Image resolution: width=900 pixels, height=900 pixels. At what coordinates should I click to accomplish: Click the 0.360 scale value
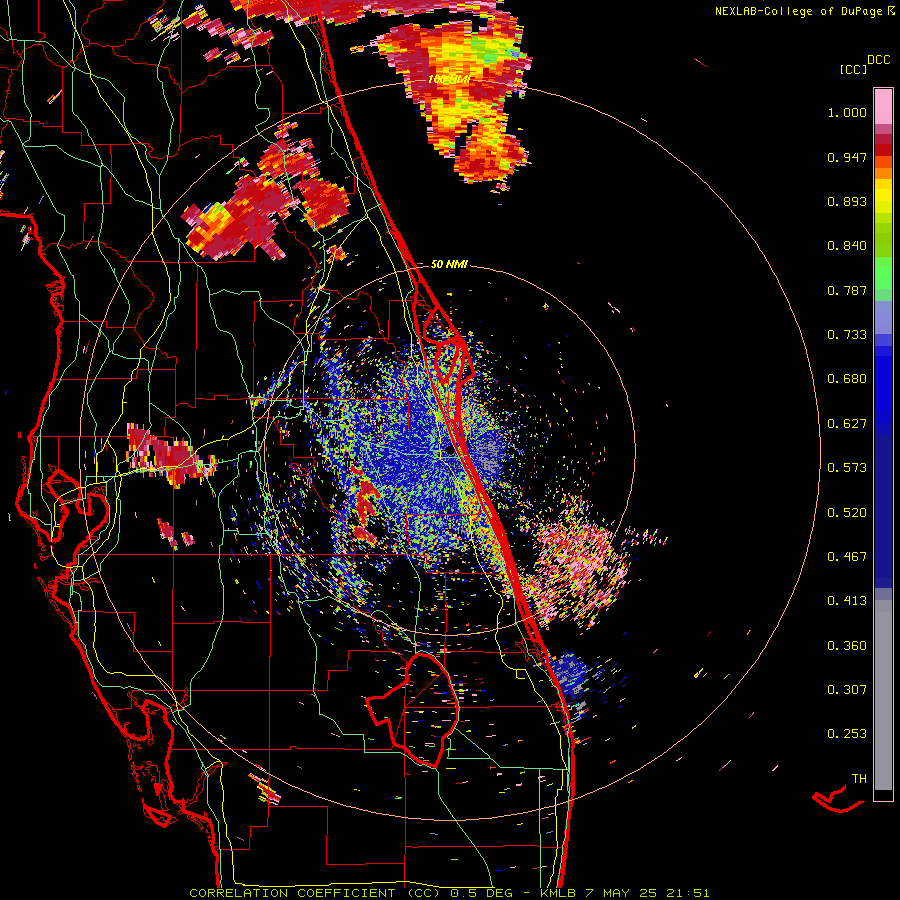847,646
